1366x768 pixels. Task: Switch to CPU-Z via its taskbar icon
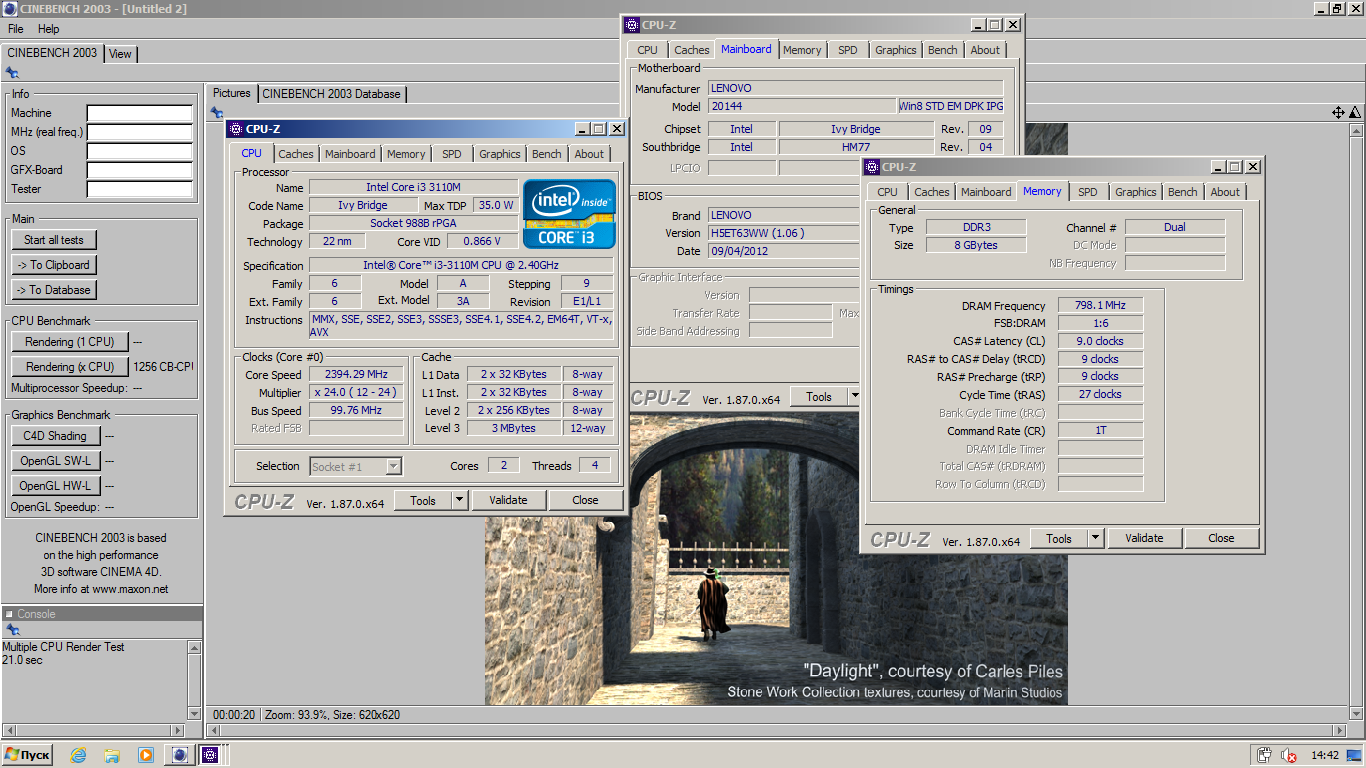[x=211, y=755]
